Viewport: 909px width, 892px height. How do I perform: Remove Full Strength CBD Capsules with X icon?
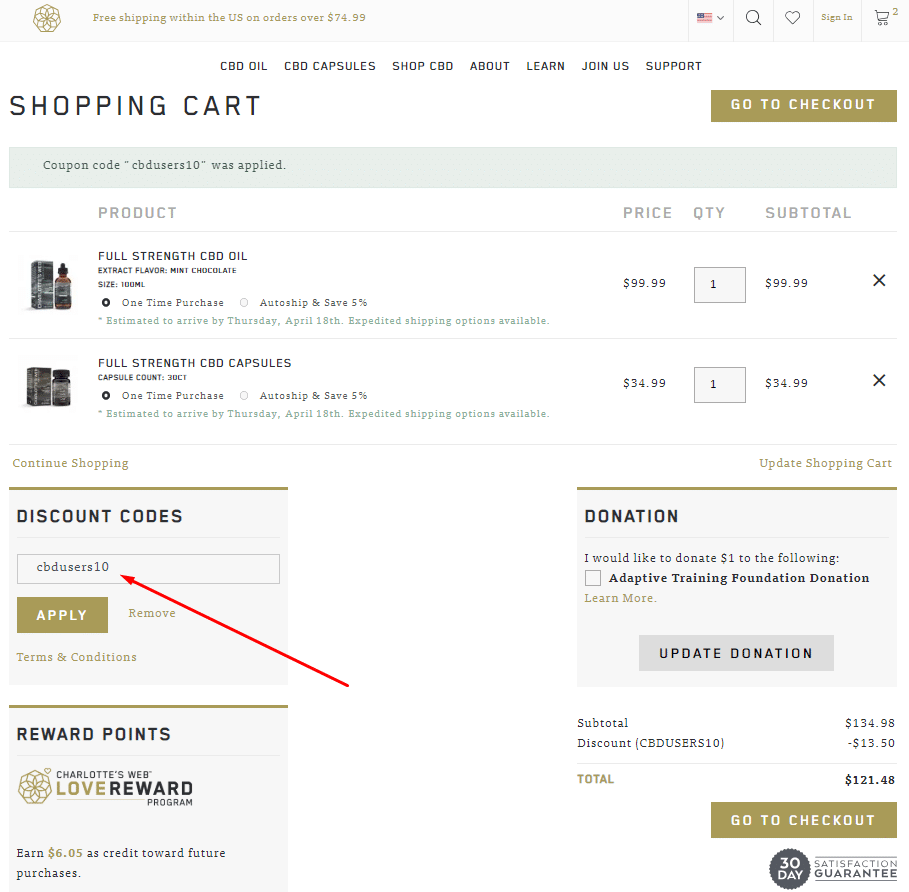pos(879,380)
